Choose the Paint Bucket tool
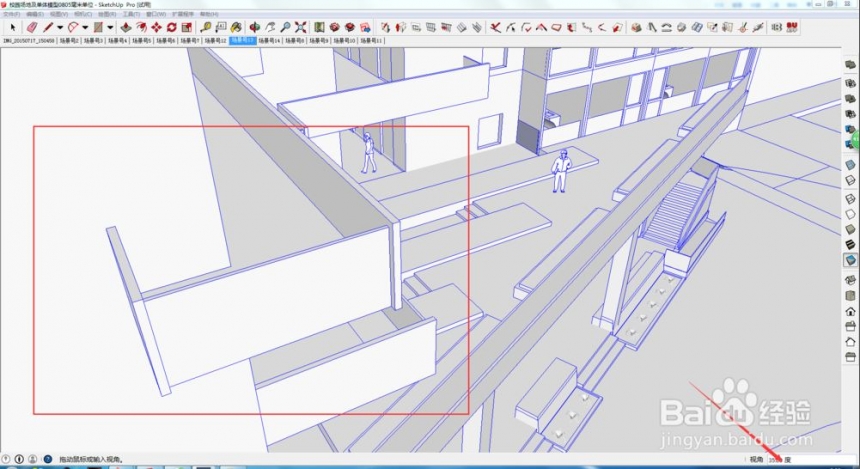This screenshot has height=469, width=860. 236,27
